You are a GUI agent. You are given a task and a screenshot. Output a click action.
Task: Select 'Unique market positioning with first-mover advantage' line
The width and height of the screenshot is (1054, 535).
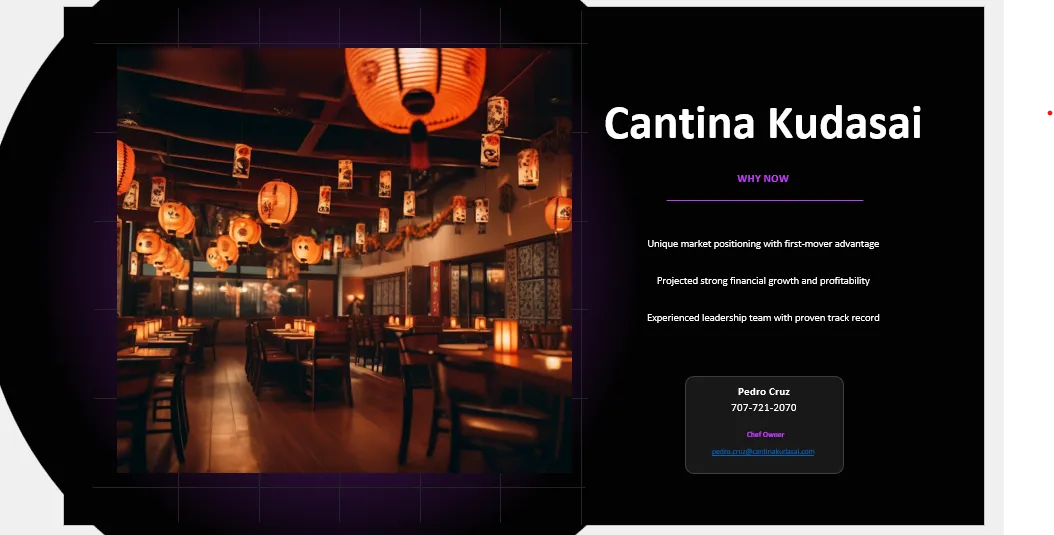click(763, 244)
